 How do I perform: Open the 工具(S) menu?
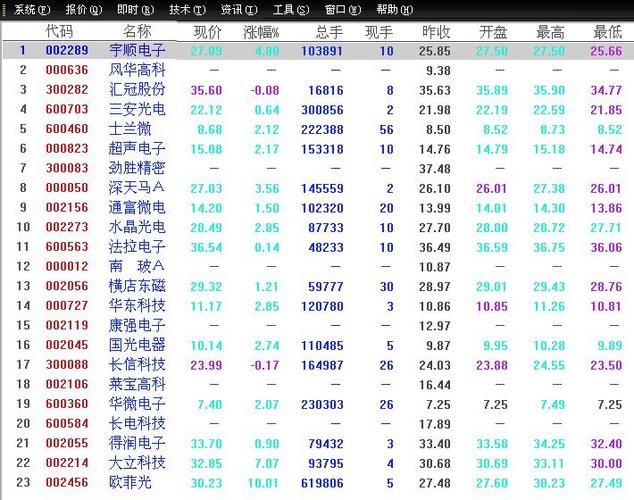tap(291, 9)
